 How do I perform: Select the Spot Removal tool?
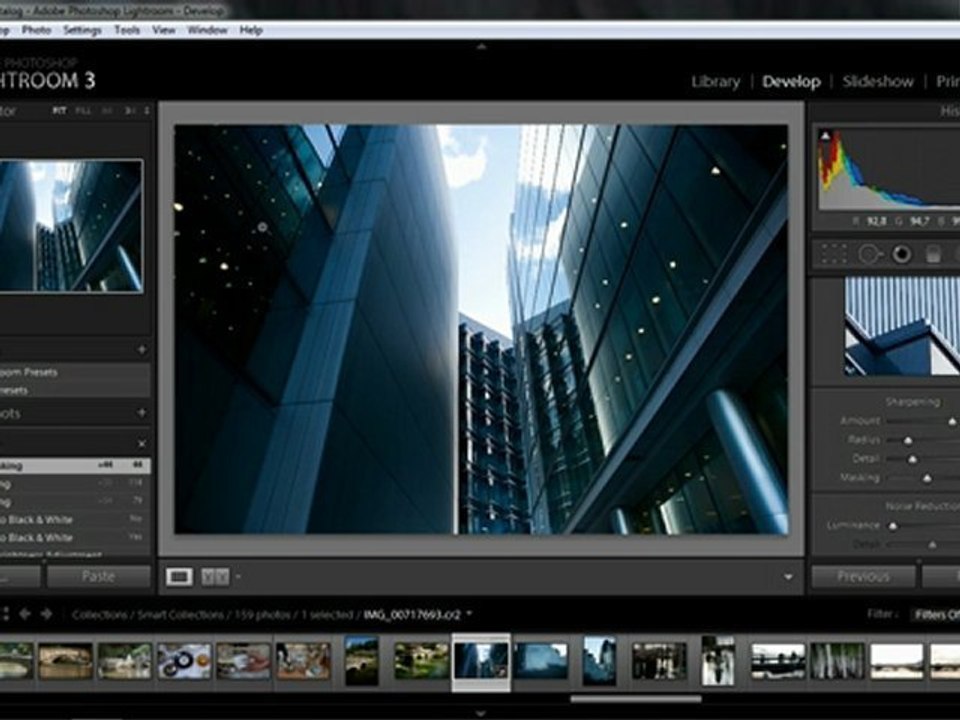869,253
